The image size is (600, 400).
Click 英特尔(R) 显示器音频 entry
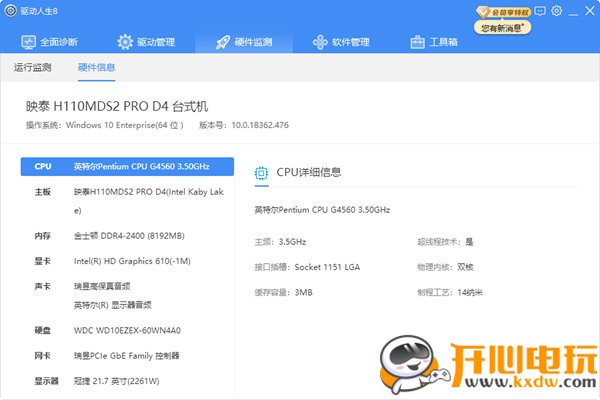point(112,305)
